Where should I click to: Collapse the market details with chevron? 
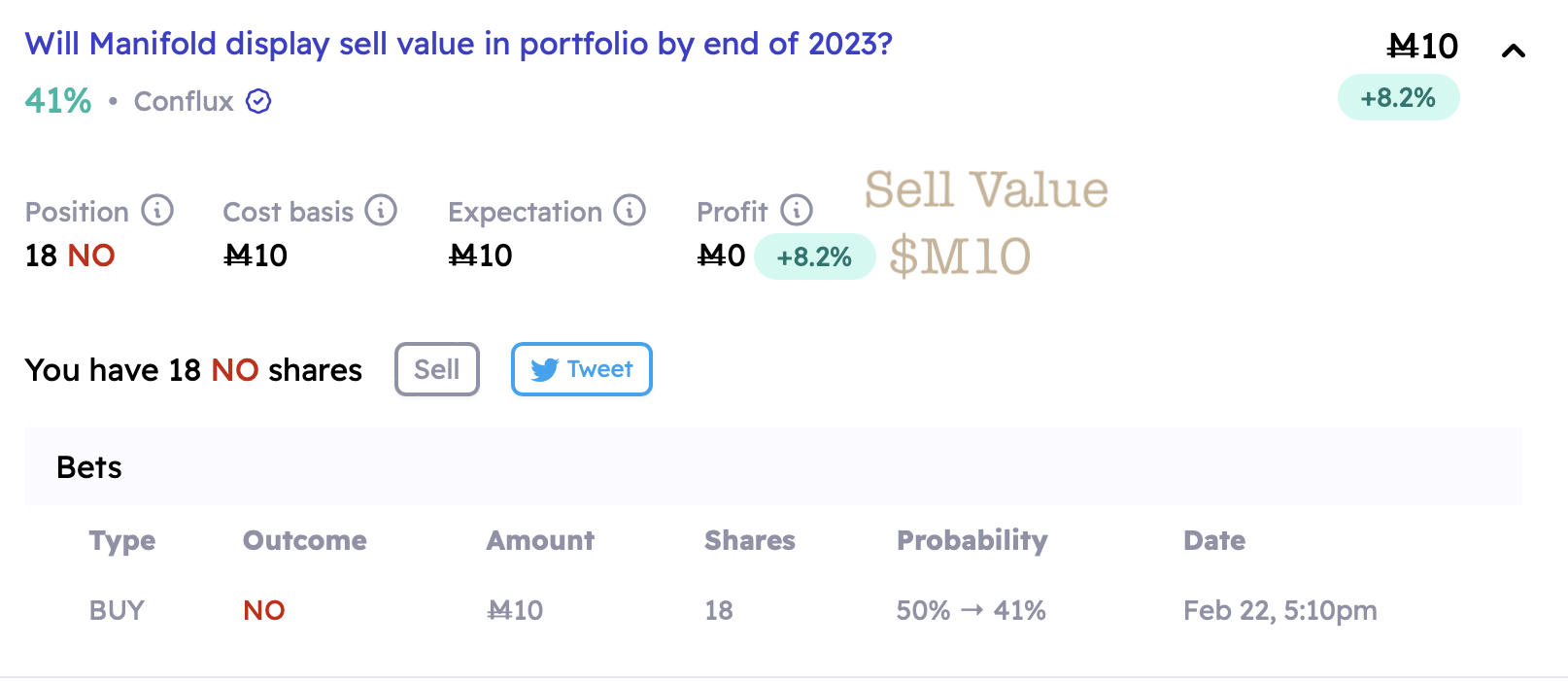[x=1514, y=51]
